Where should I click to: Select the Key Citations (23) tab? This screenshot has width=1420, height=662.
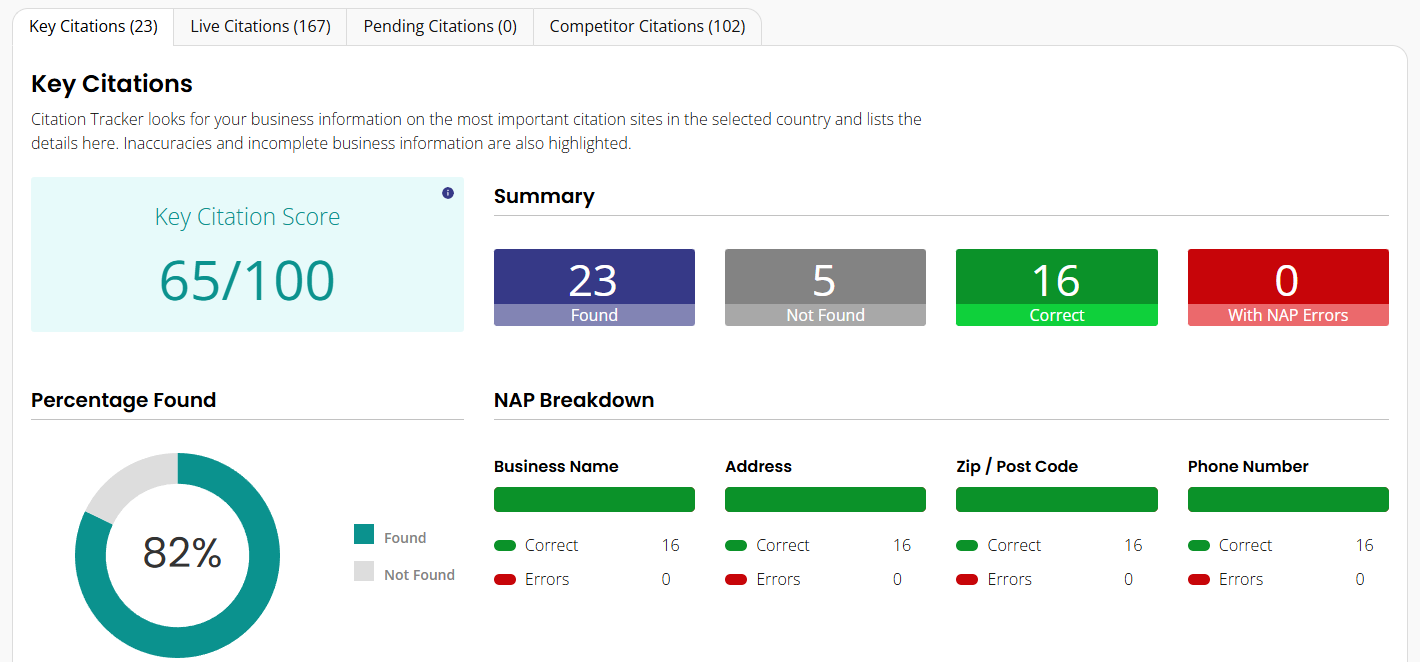tap(93, 27)
